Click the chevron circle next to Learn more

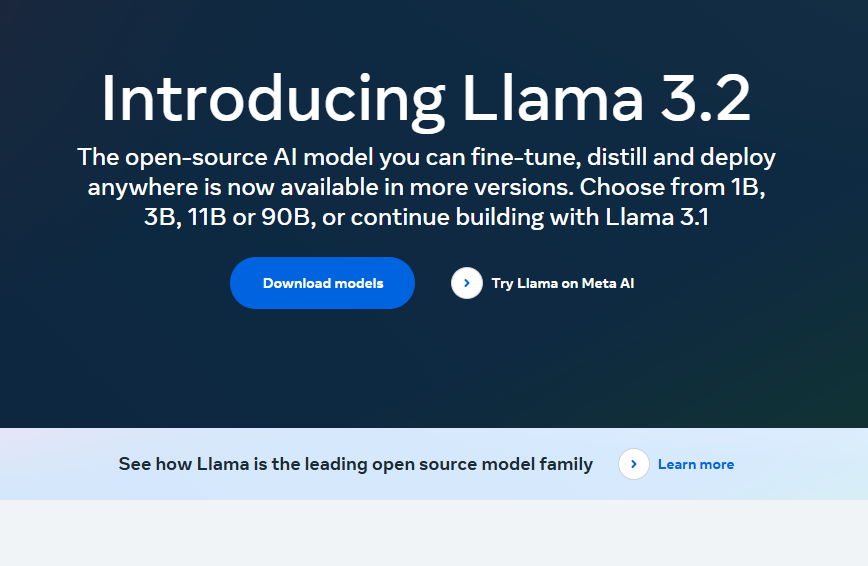(x=634, y=464)
